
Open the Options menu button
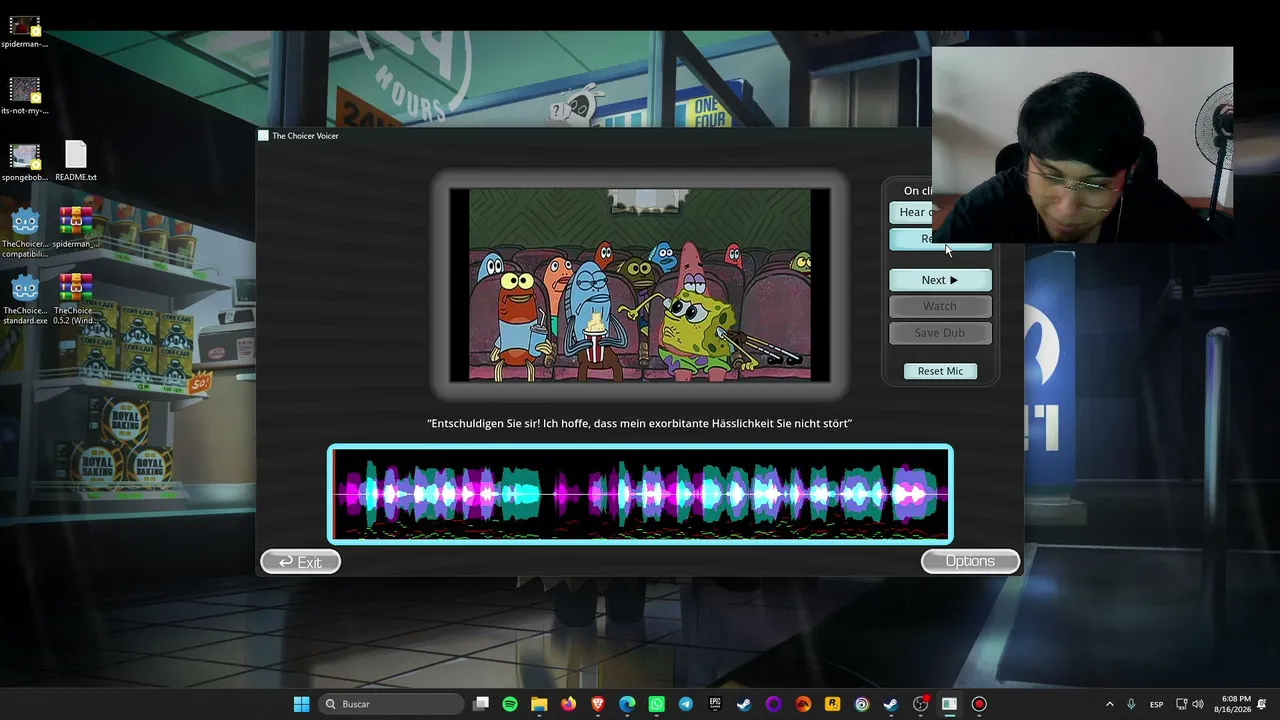tap(970, 561)
